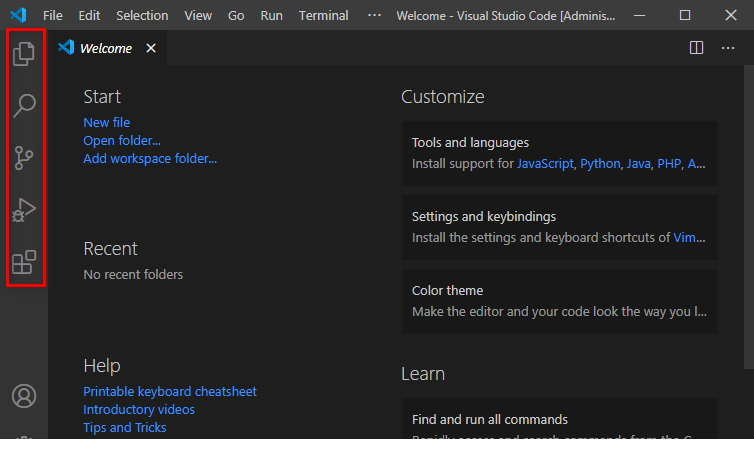Close the Welcome tab
The width and height of the screenshot is (754, 456).
click(151, 48)
